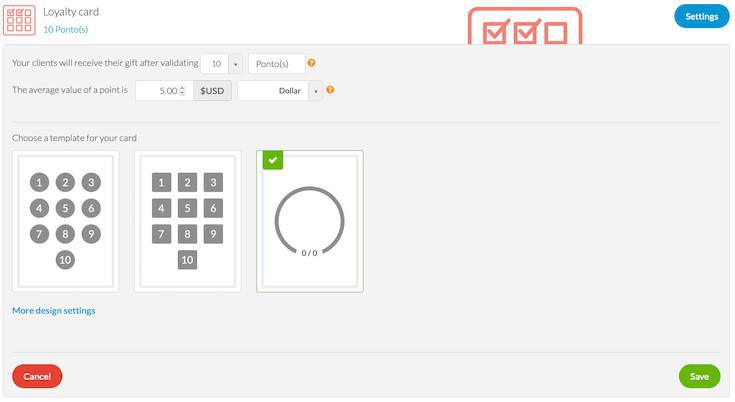Click the help icon beside Dollar dropdown
735x402 pixels.
tap(330, 90)
